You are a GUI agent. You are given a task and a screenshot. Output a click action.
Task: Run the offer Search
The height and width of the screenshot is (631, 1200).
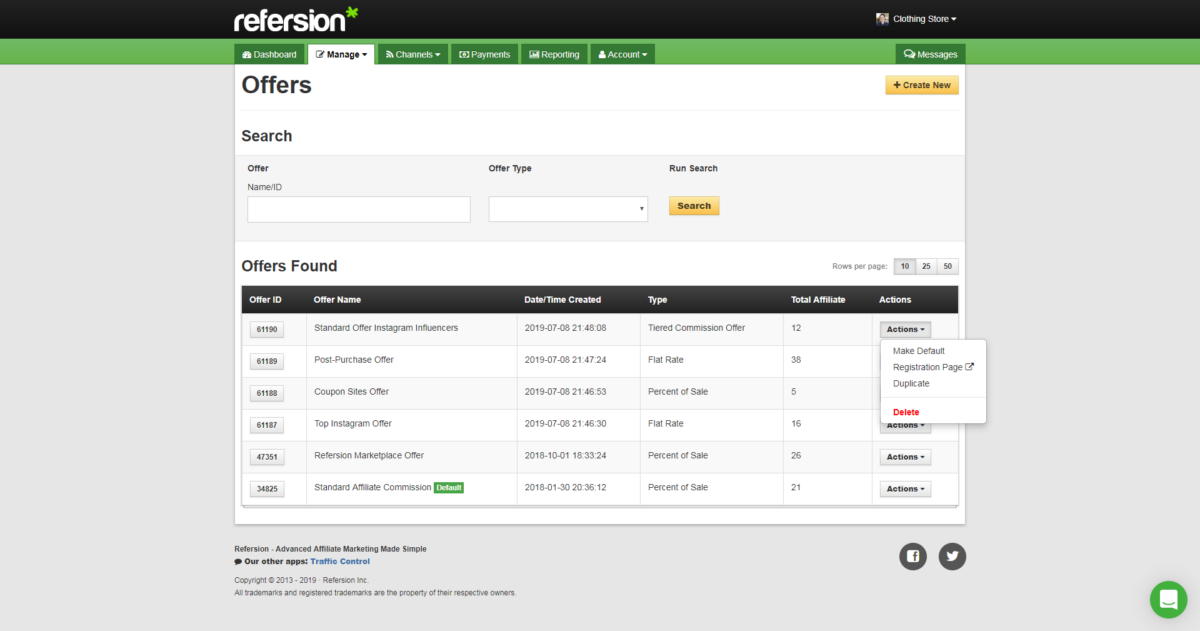pos(693,205)
